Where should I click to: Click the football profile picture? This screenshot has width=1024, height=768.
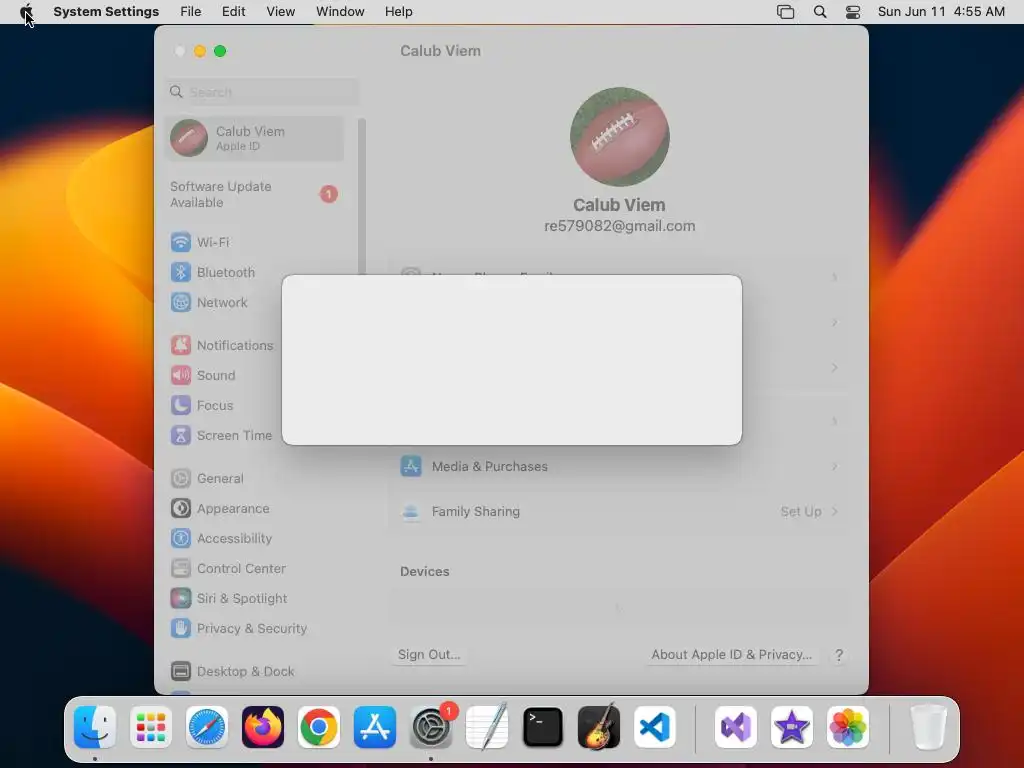point(619,136)
